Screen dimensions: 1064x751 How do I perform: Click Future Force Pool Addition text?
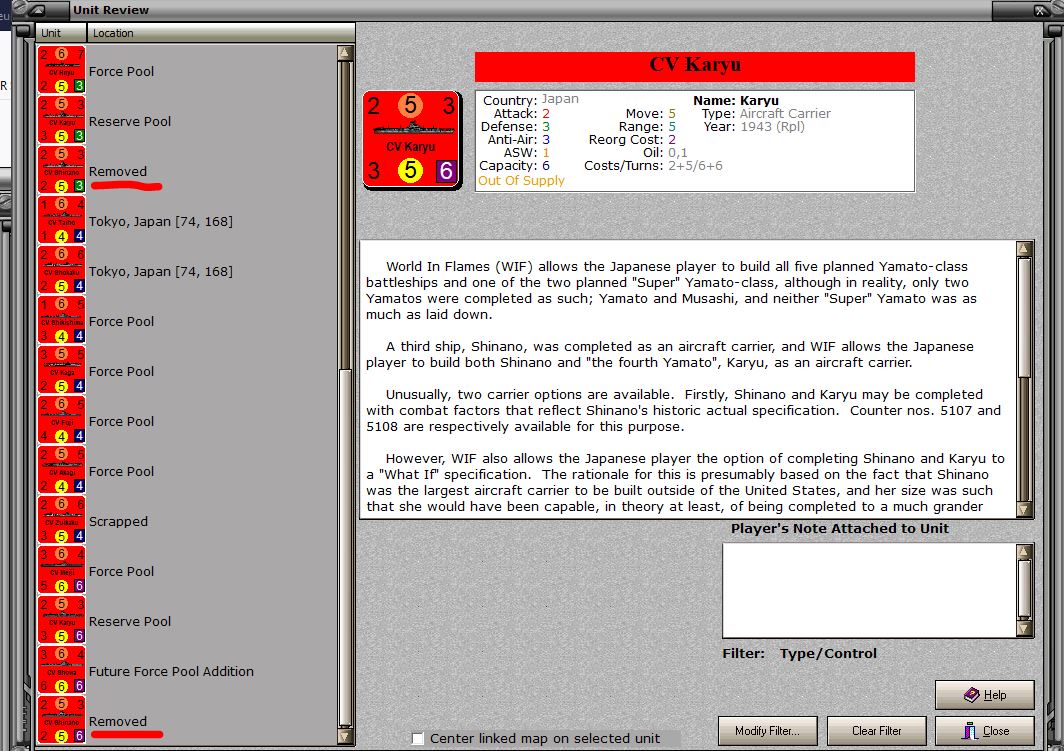coord(171,672)
